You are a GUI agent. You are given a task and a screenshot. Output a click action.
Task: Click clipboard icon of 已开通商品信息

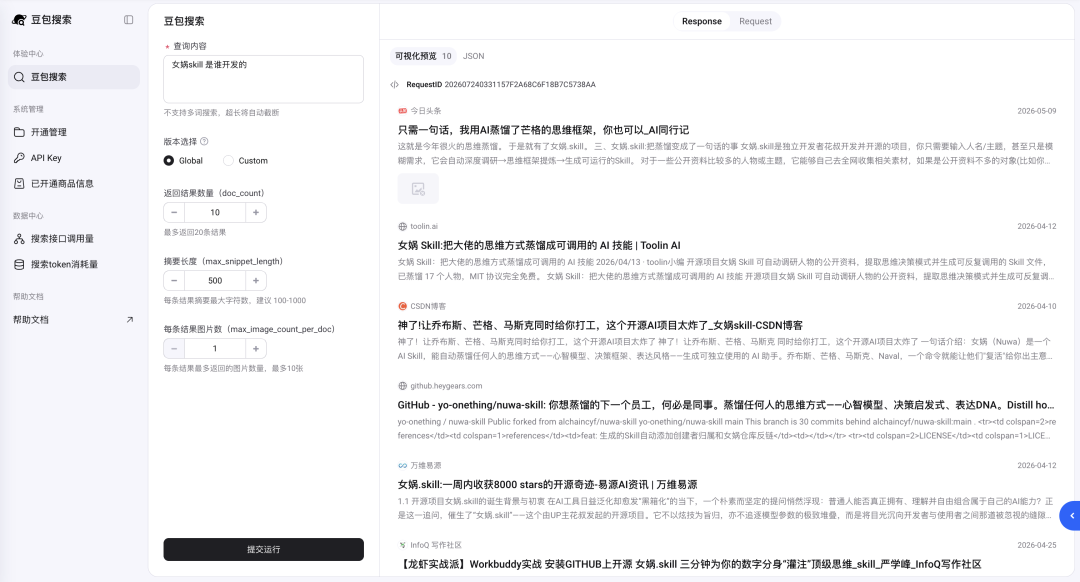[19, 184]
